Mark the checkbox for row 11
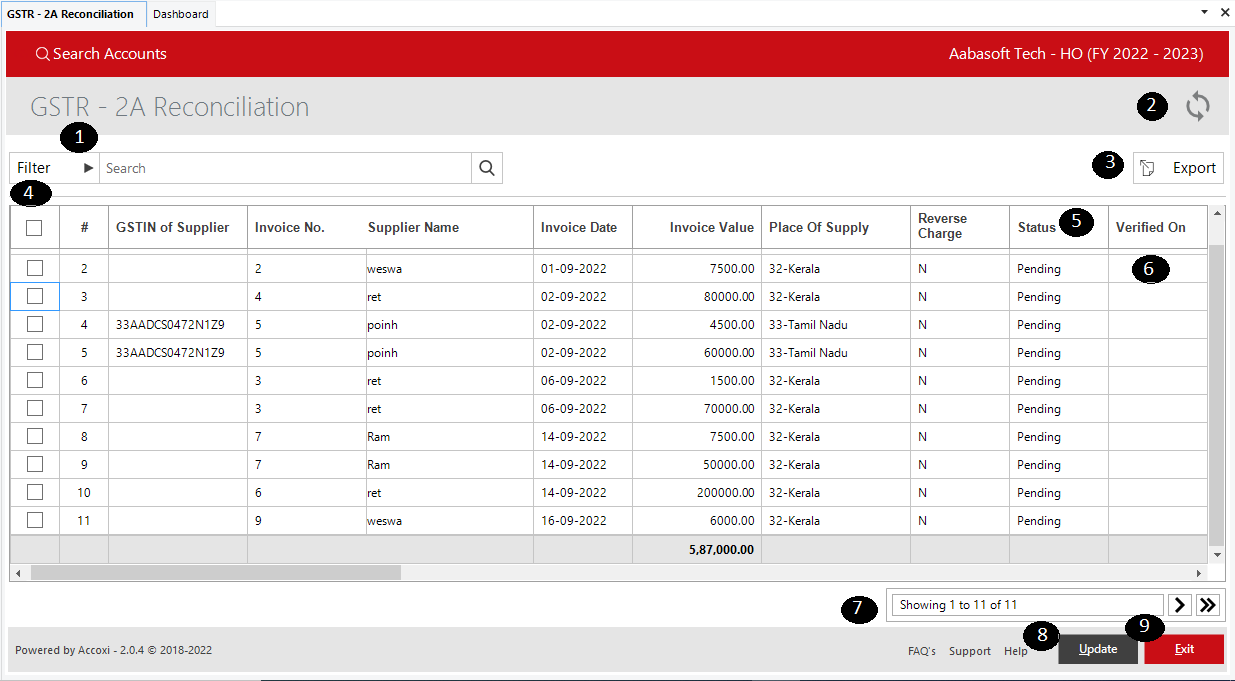1235x681 pixels. pos(35,520)
